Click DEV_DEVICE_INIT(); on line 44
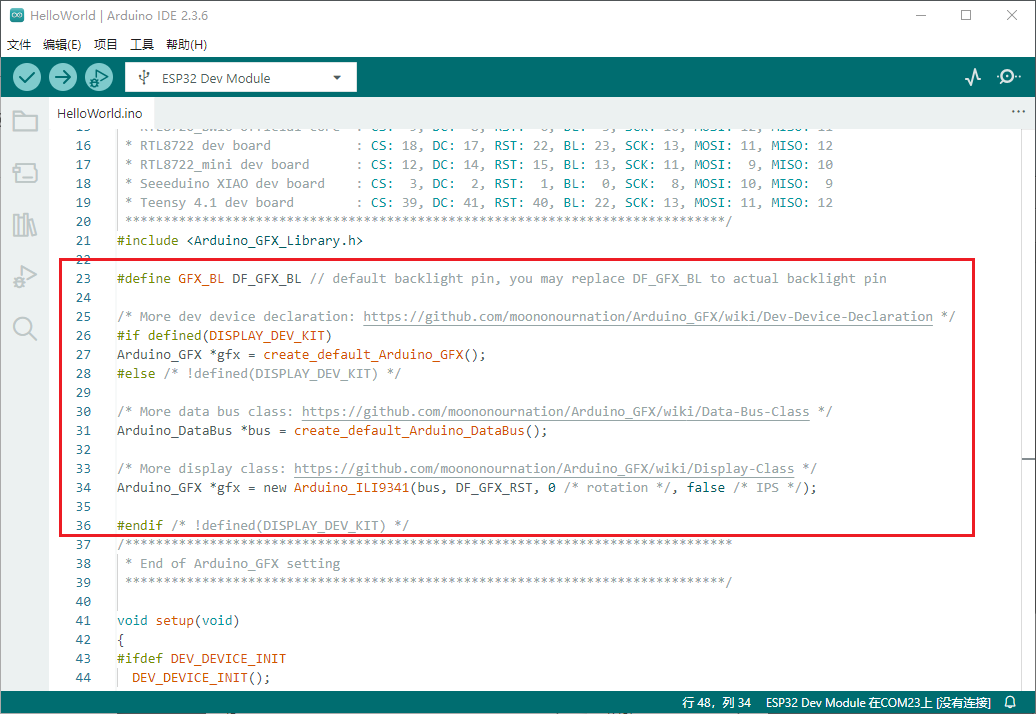Image resolution: width=1036 pixels, height=714 pixels. [201, 678]
